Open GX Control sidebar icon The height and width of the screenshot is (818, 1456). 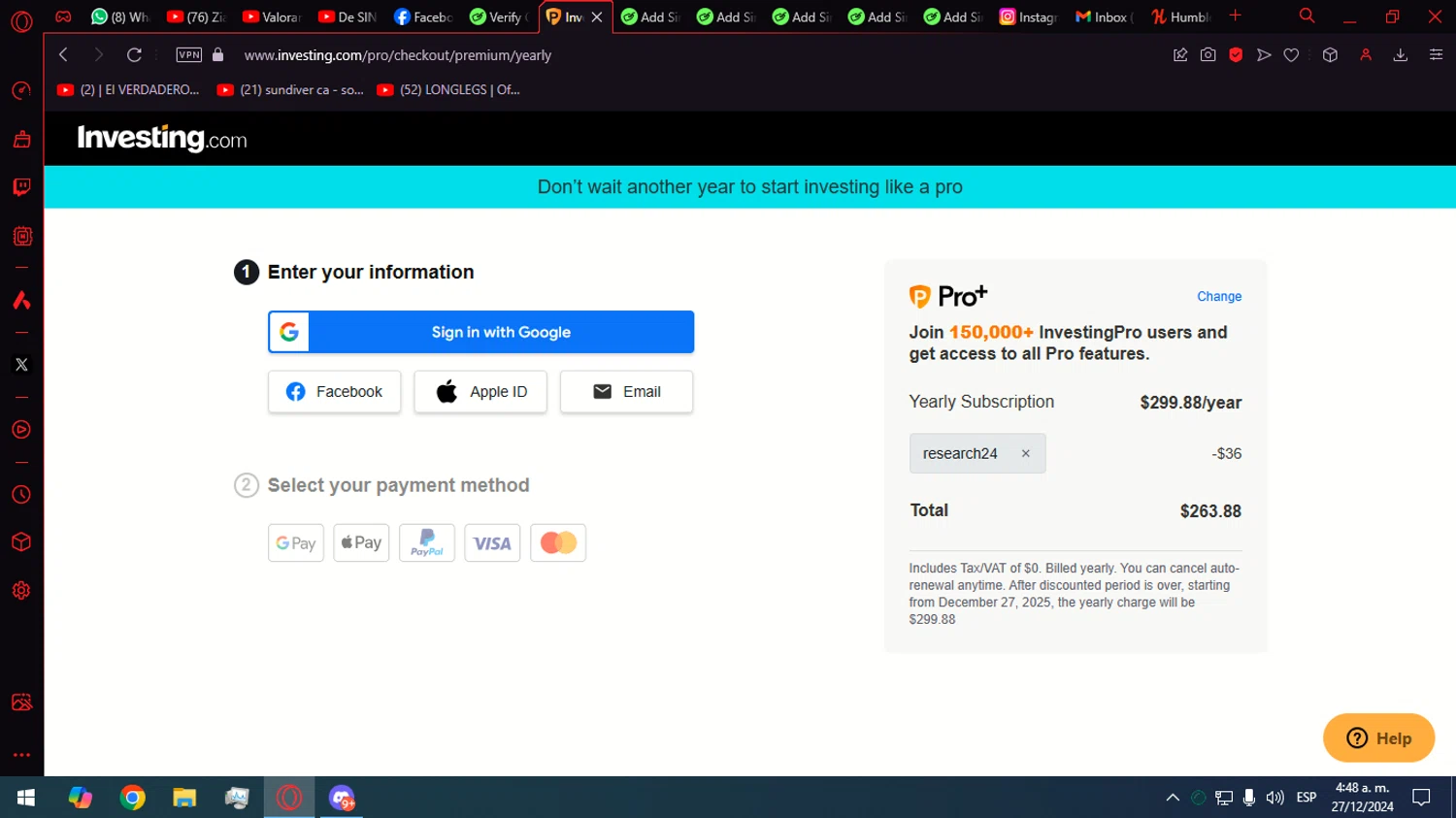tap(21, 236)
